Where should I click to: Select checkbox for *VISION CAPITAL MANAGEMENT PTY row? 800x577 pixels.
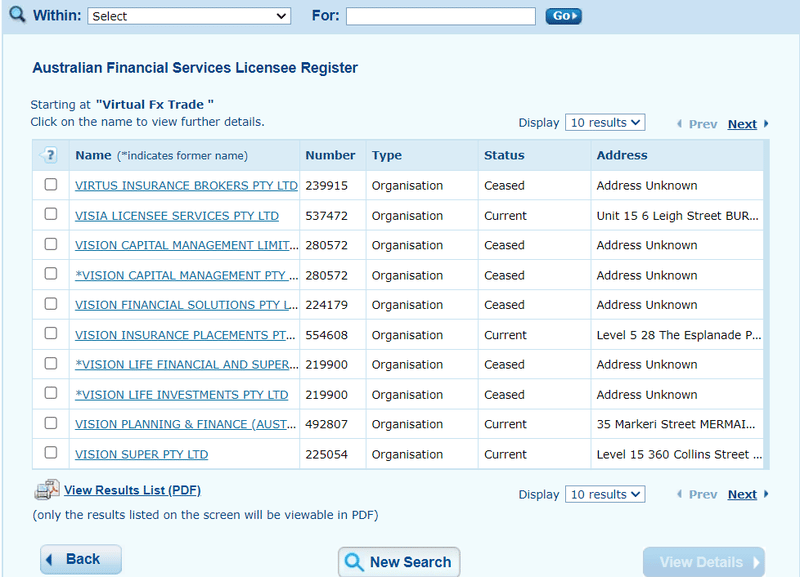tap(51, 273)
